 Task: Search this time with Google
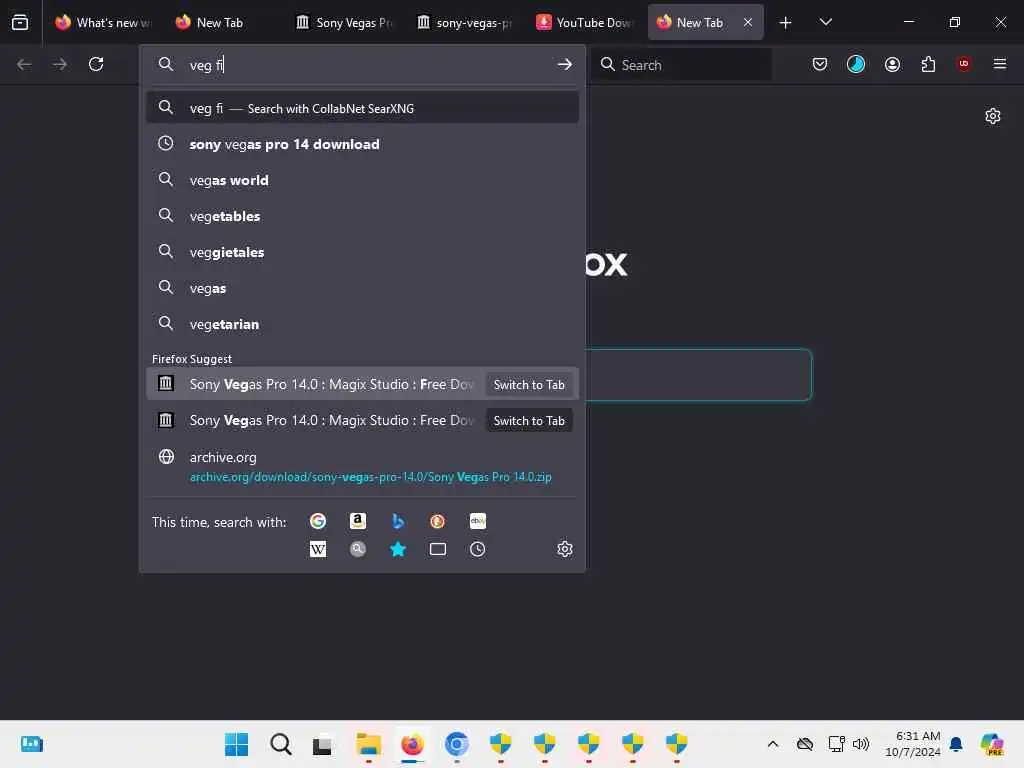point(318,521)
